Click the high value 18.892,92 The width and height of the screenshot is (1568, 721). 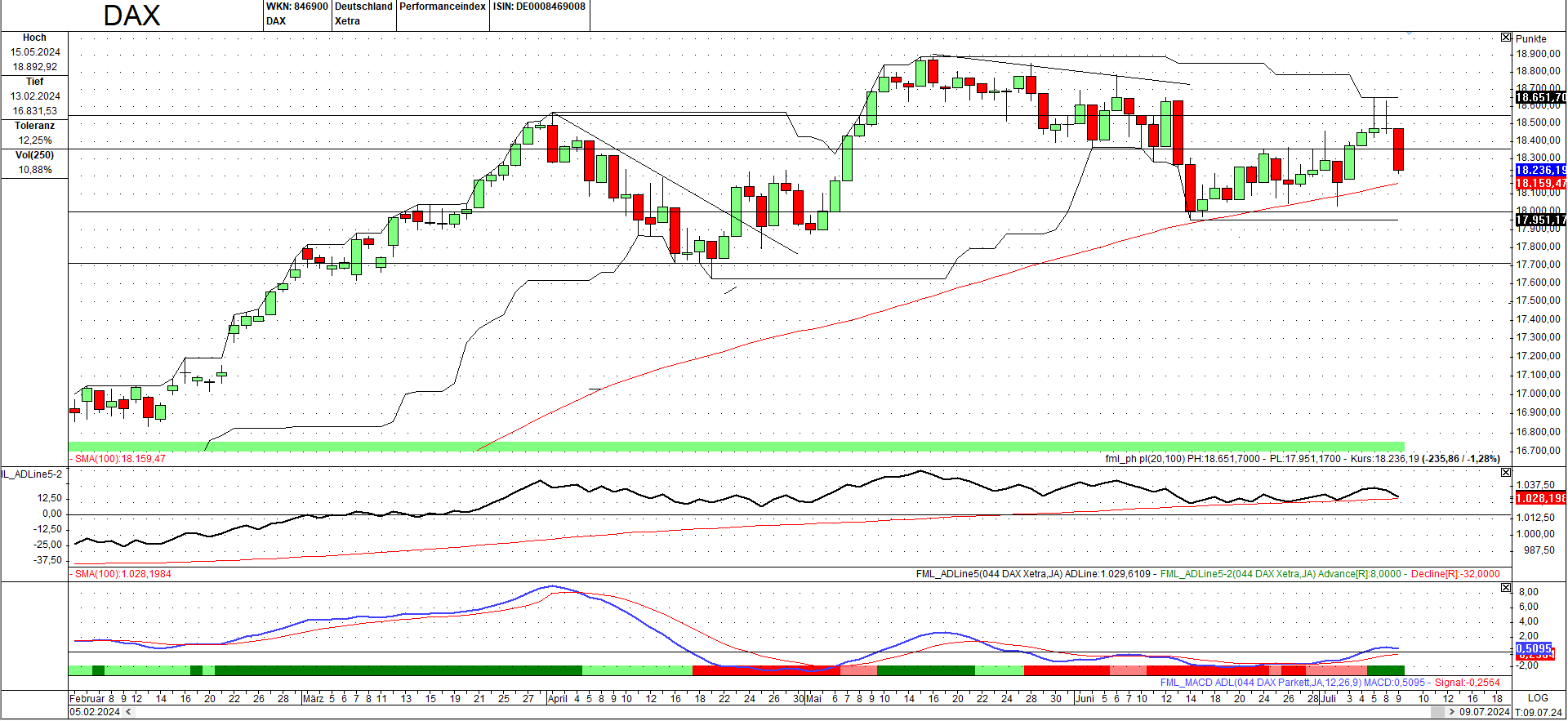click(x=35, y=67)
